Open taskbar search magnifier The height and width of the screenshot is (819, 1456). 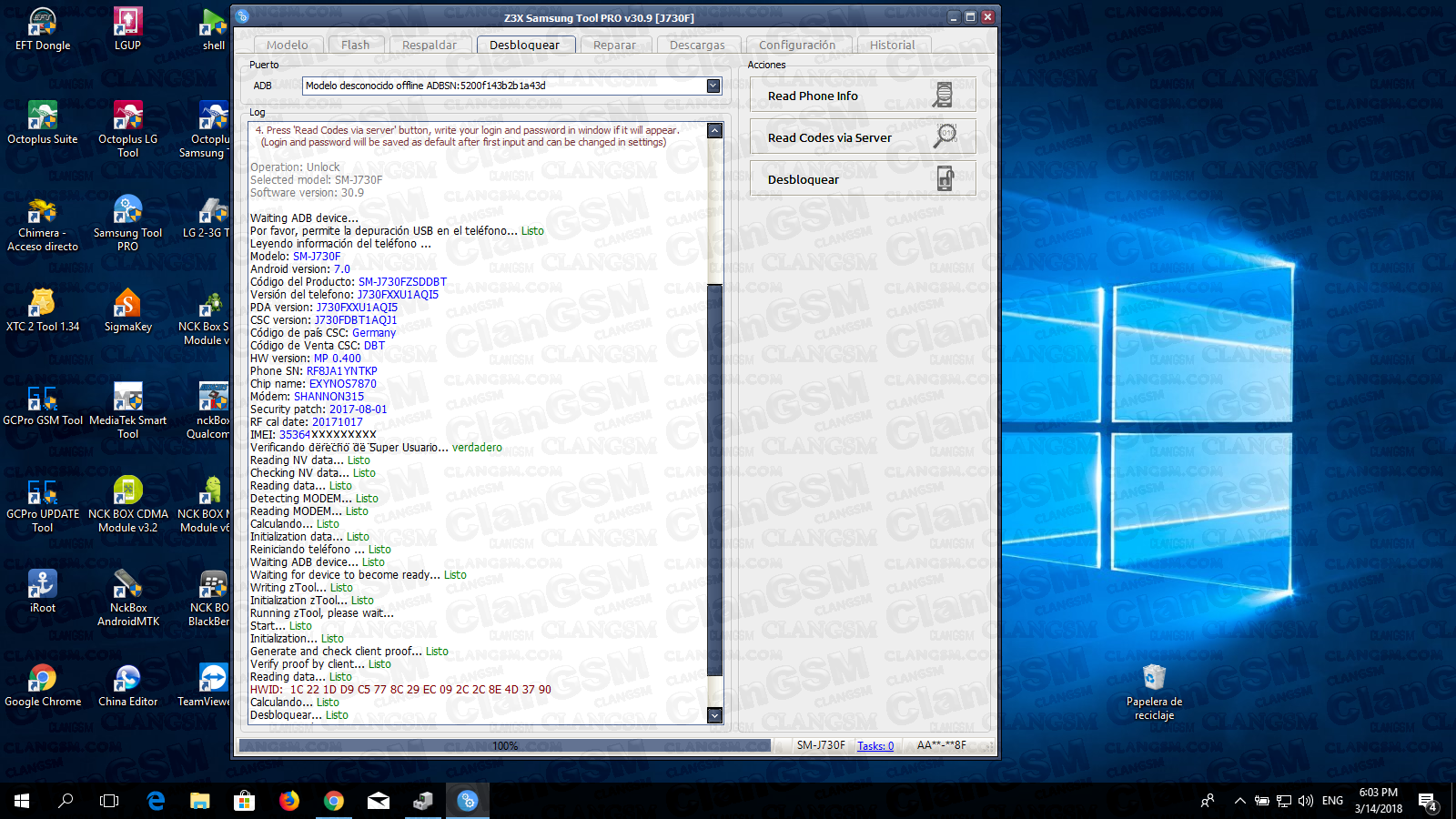66,801
